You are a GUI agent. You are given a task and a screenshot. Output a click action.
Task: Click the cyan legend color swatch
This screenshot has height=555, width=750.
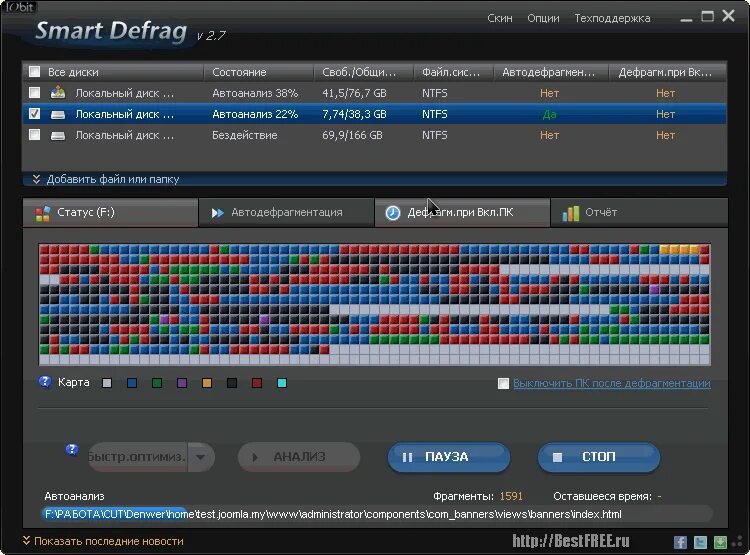(282, 383)
